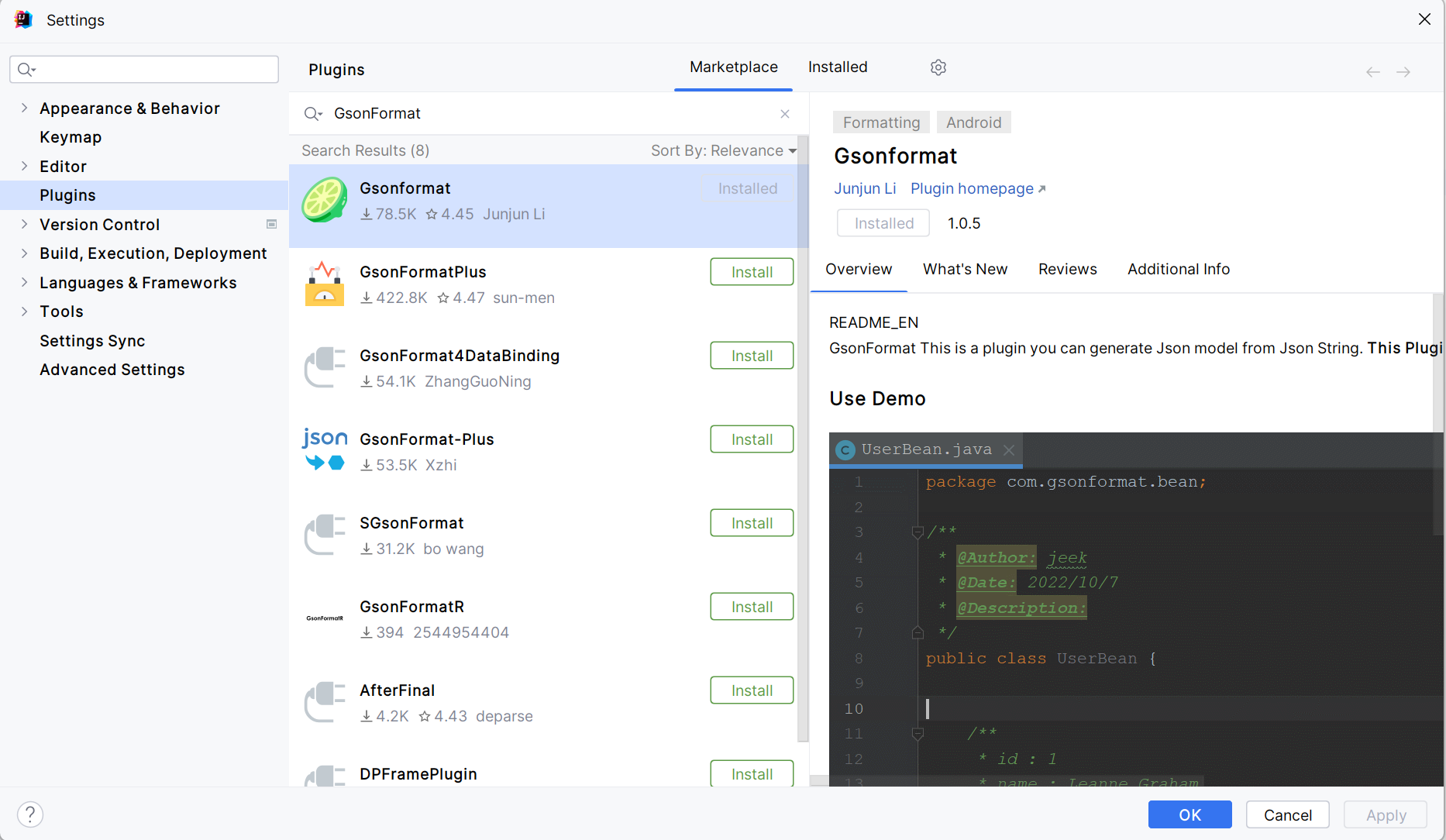This screenshot has width=1446, height=840.
Task: Click the fold marker at line 11
Action: [918, 734]
